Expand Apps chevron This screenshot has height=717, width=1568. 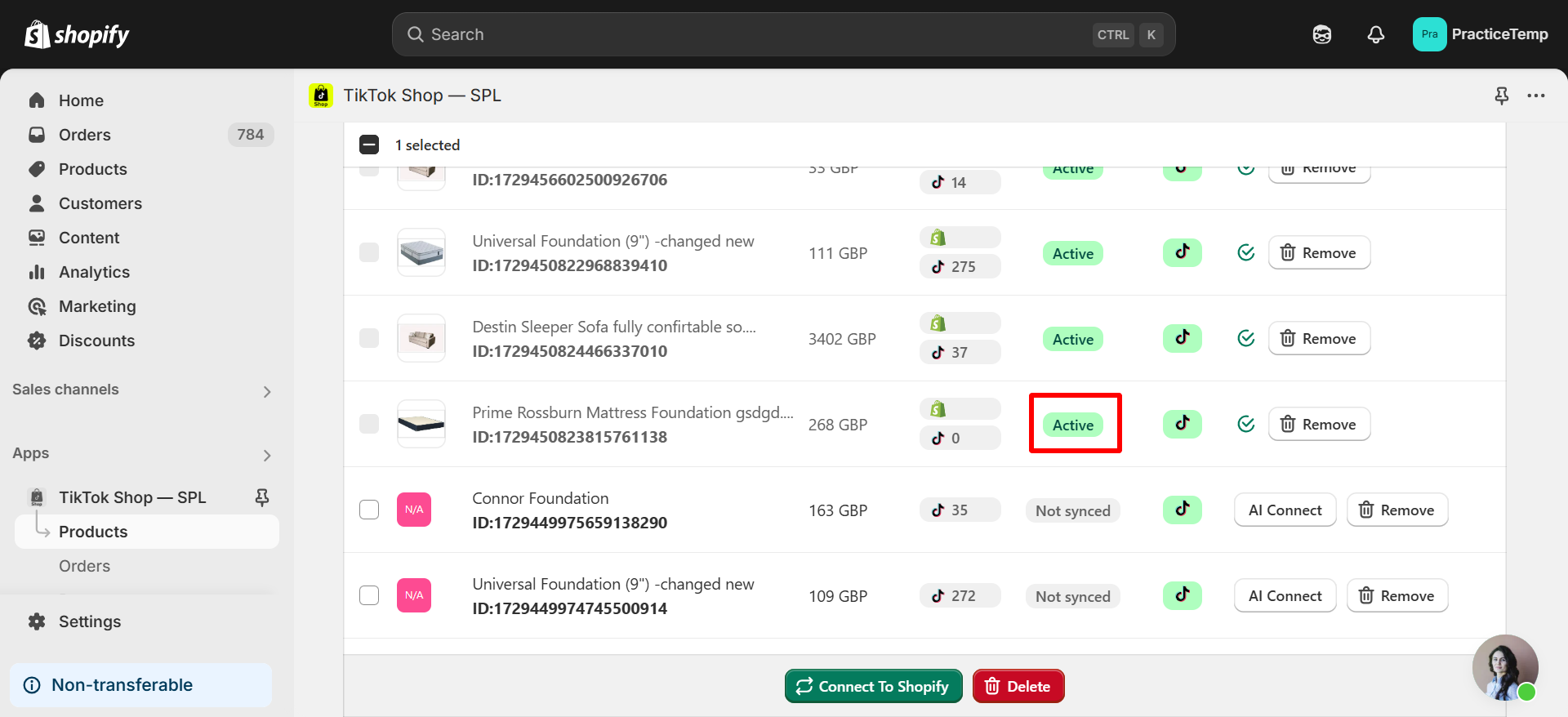(267, 455)
